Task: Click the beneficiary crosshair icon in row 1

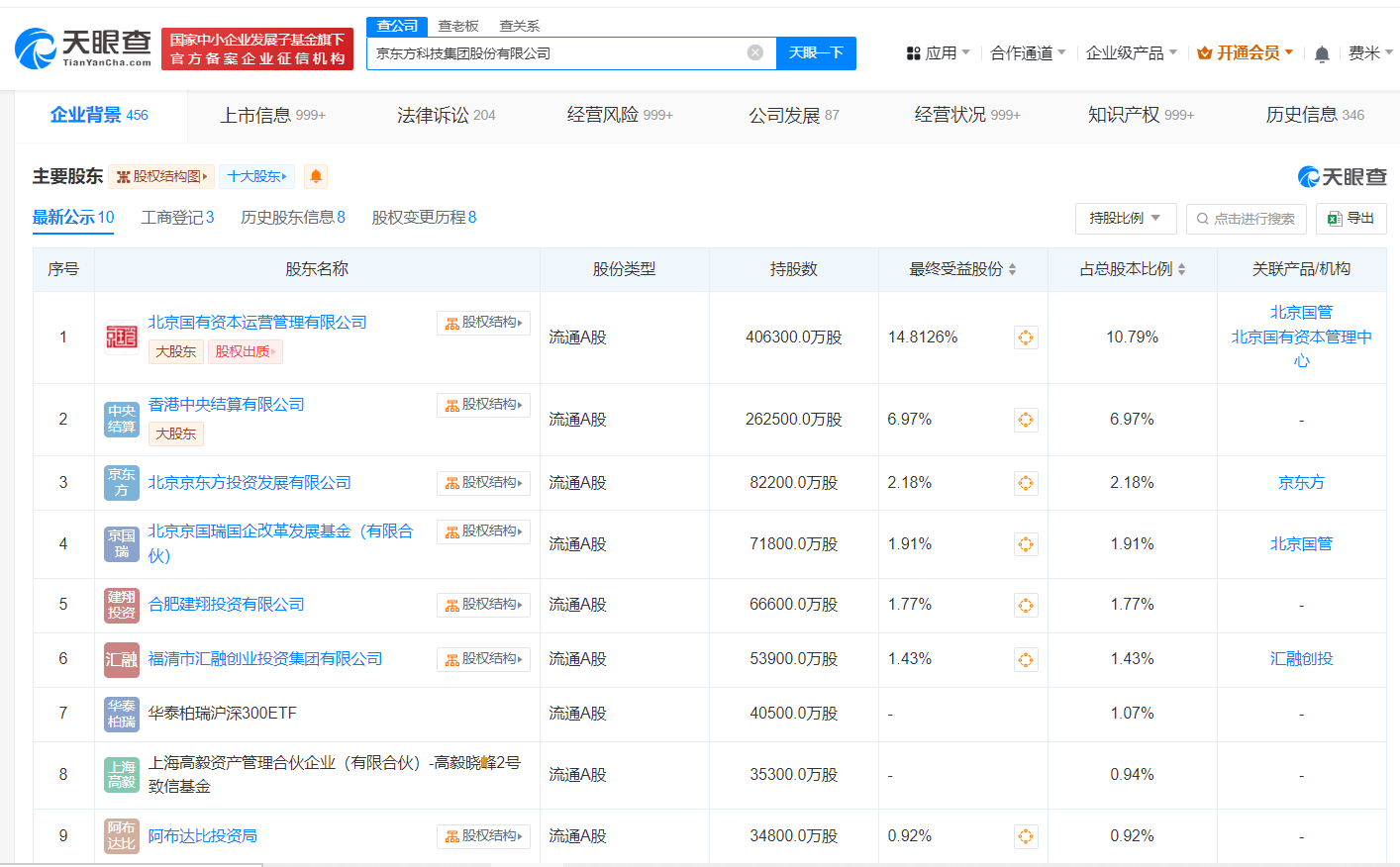Action: tap(1026, 337)
